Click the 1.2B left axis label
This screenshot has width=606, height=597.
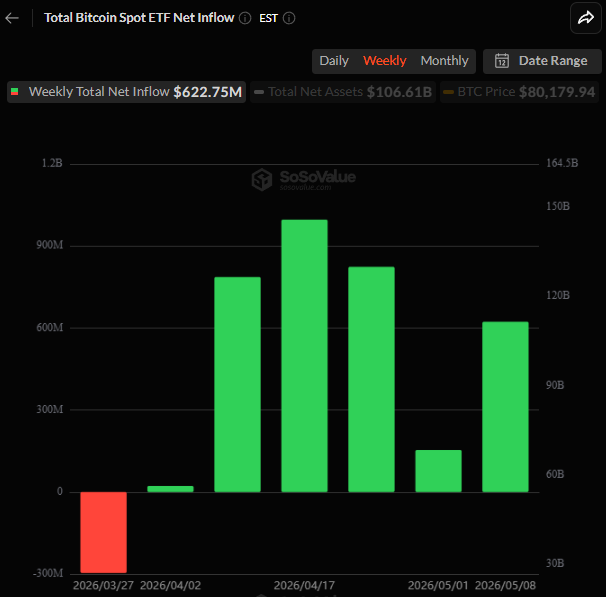pos(52,163)
